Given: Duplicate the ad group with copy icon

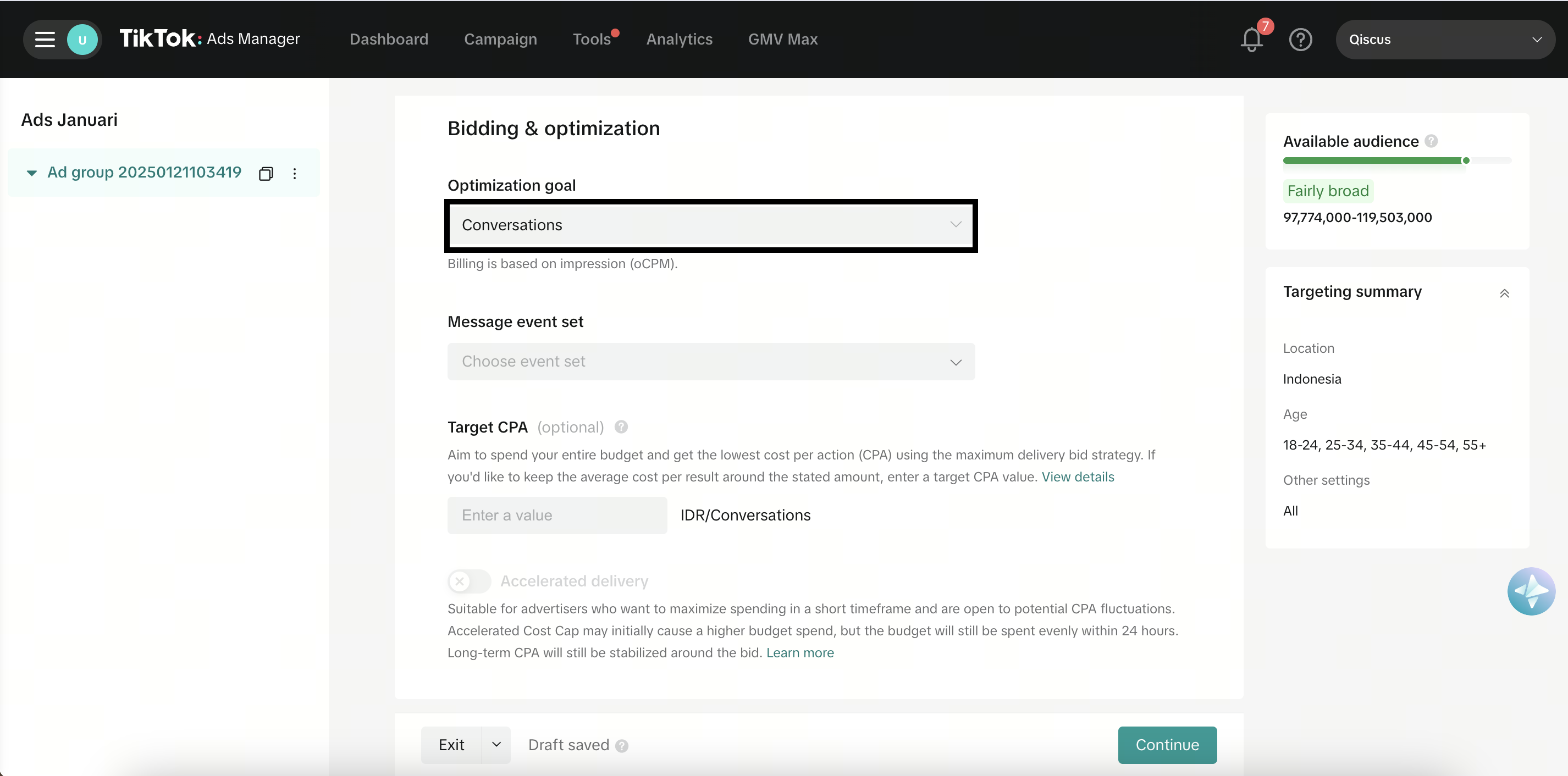Looking at the screenshot, I should click(x=266, y=174).
